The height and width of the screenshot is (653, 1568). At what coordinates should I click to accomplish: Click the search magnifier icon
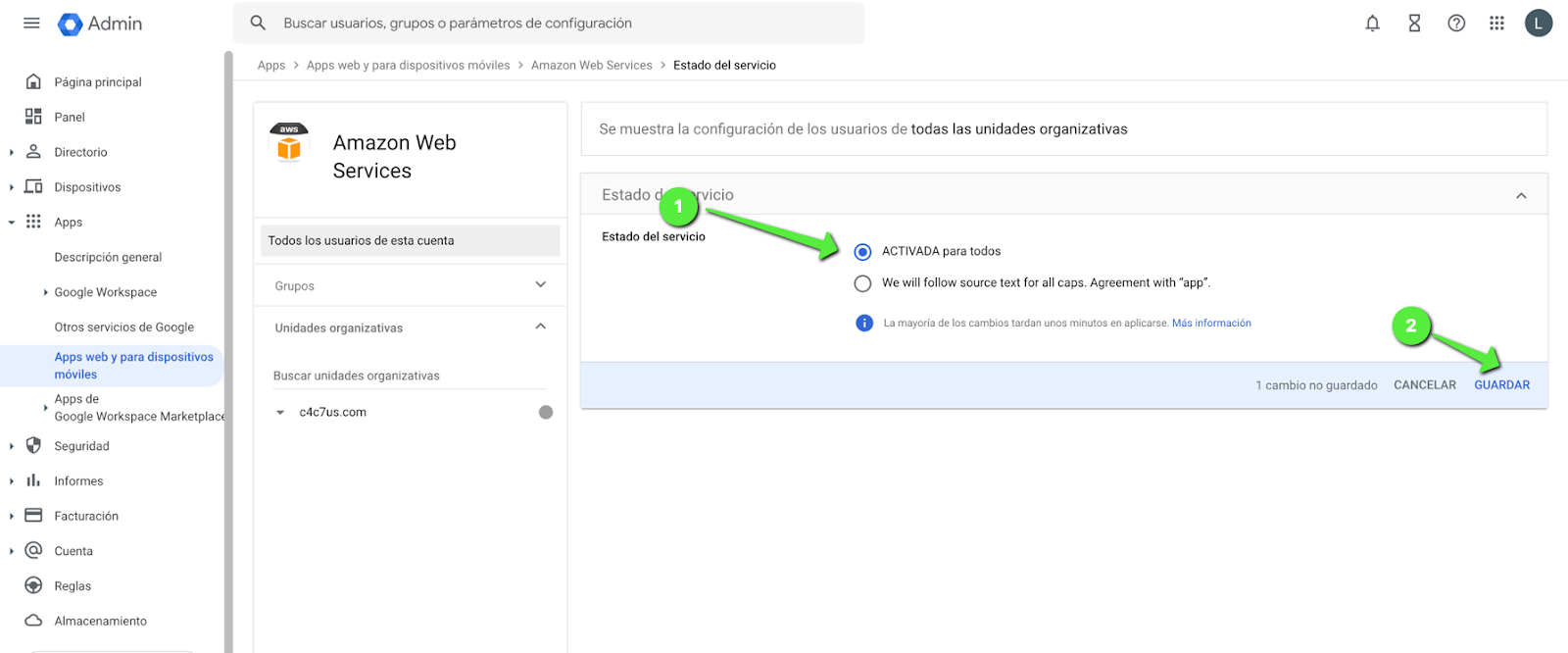coord(258,23)
